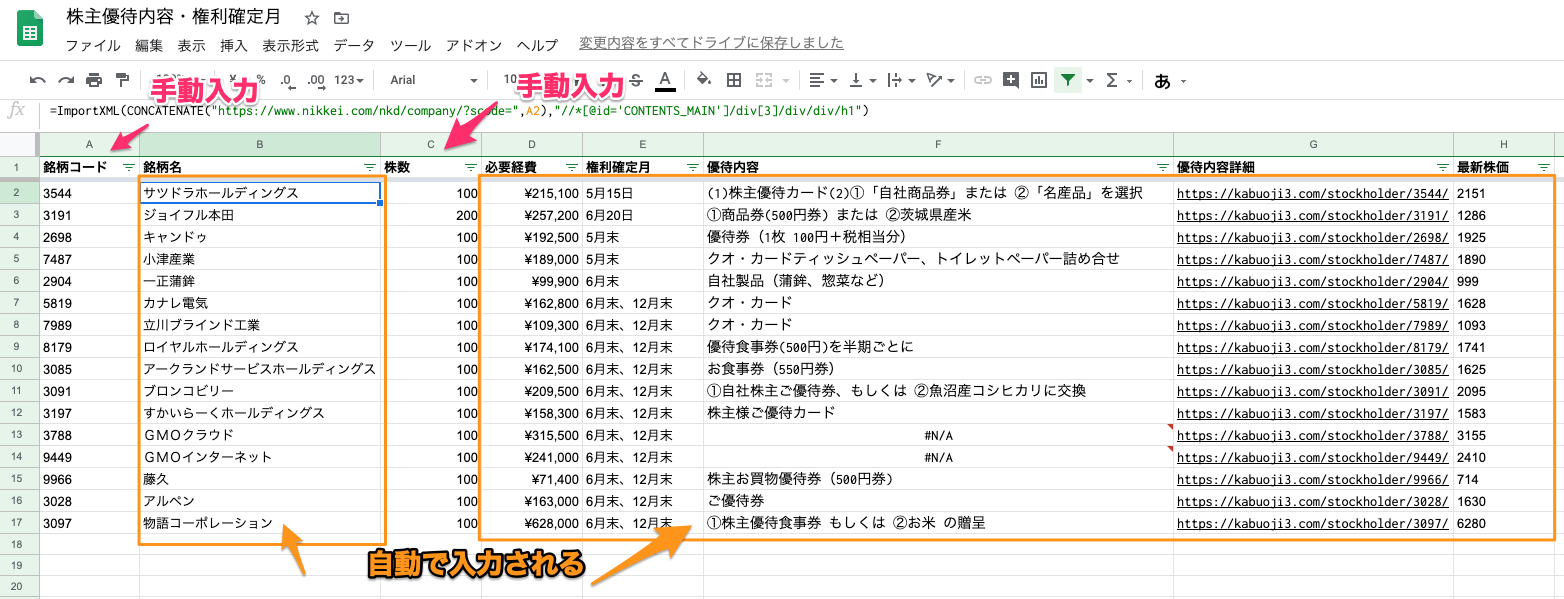Open the kabuoji3 stockholder/3544/ link
This screenshot has width=1564, height=599.
point(1312,193)
